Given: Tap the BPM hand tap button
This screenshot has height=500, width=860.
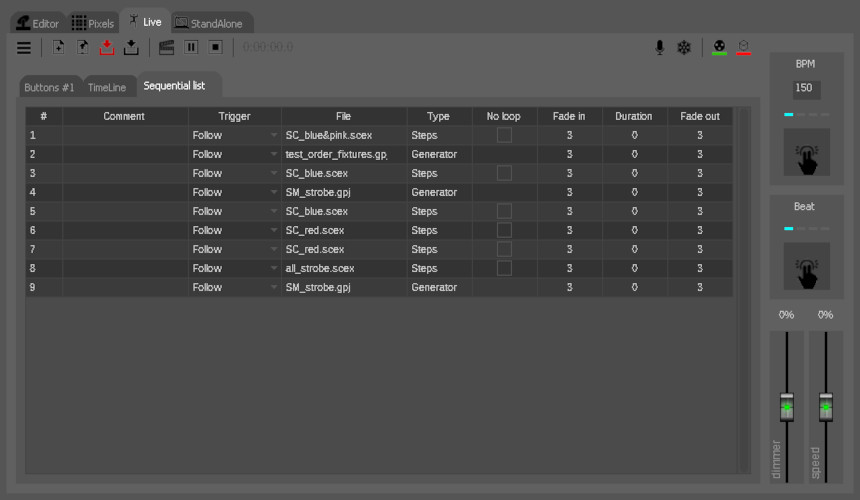Looking at the screenshot, I should (x=805, y=153).
